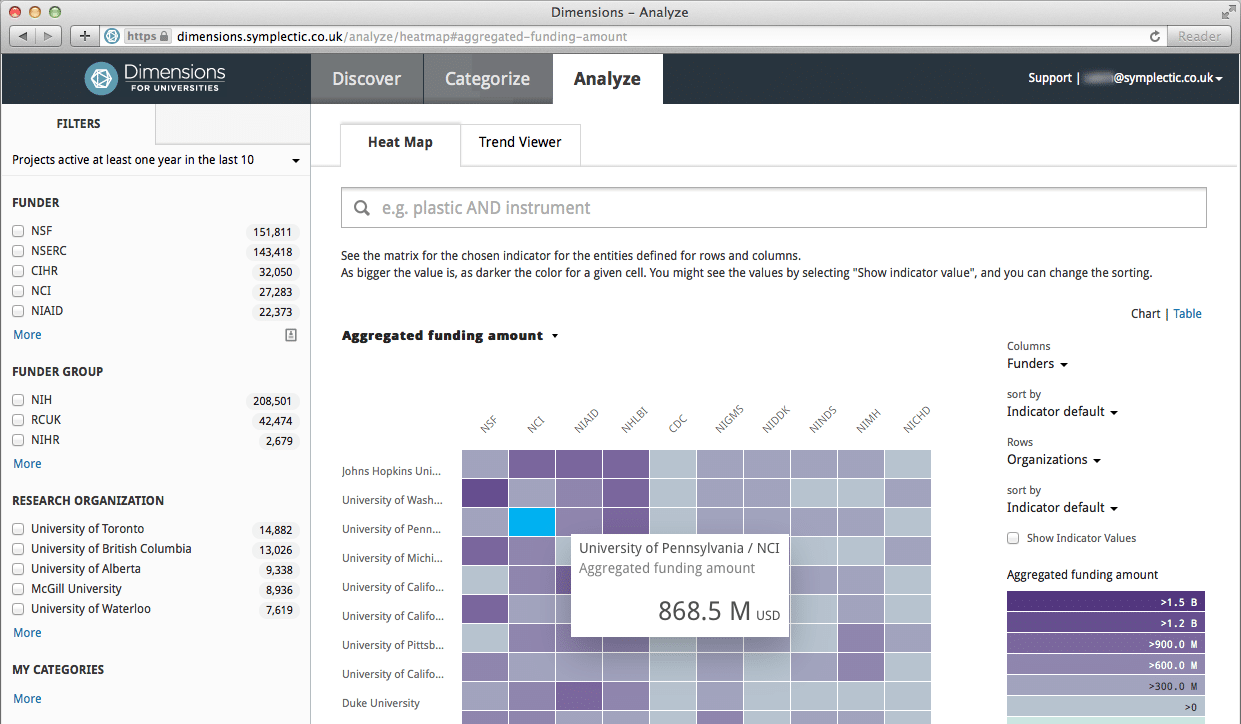Viewport: 1241px width, 724px height.
Task: Select the Heat Map tab
Action: point(400,143)
